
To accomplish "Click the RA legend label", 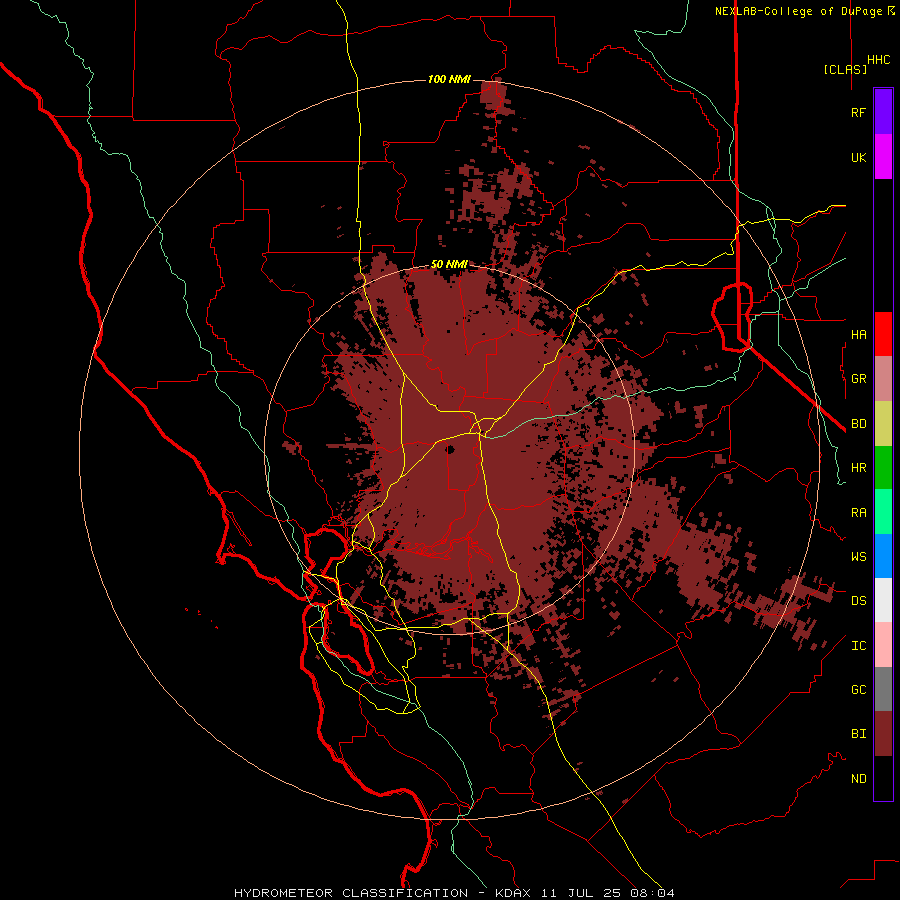I will [x=858, y=513].
